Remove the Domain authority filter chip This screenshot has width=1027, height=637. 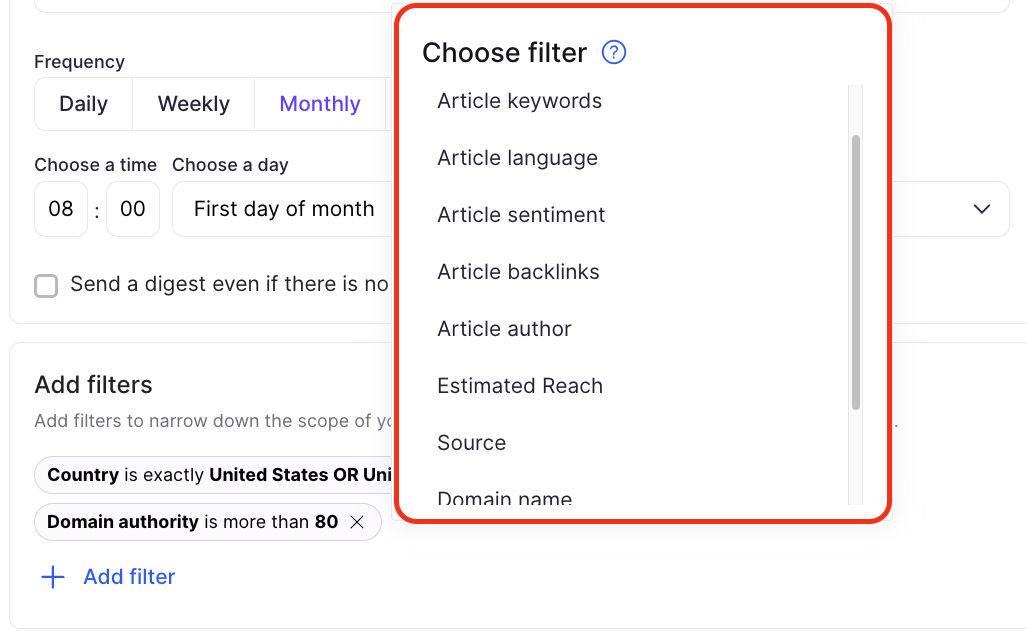[x=357, y=522]
